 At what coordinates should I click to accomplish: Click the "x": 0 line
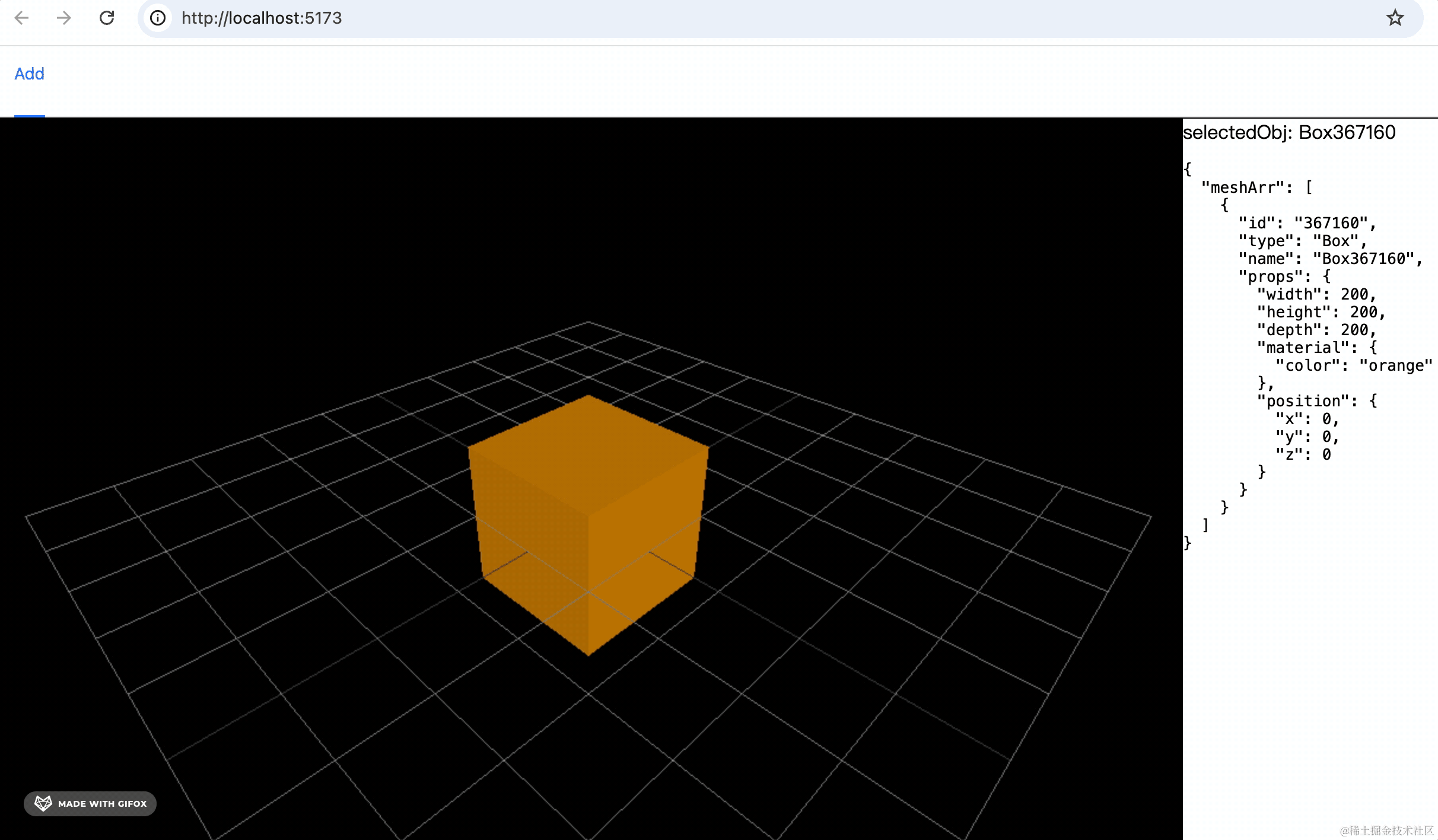pos(1307,419)
